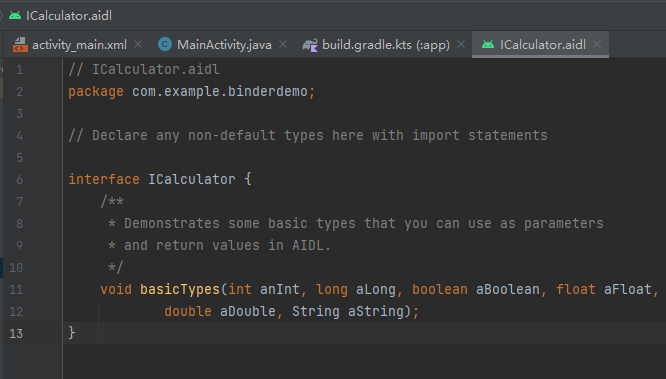Close the activity_main.xml tab
Image resolution: width=666 pixels, height=379 pixels.
[138, 44]
